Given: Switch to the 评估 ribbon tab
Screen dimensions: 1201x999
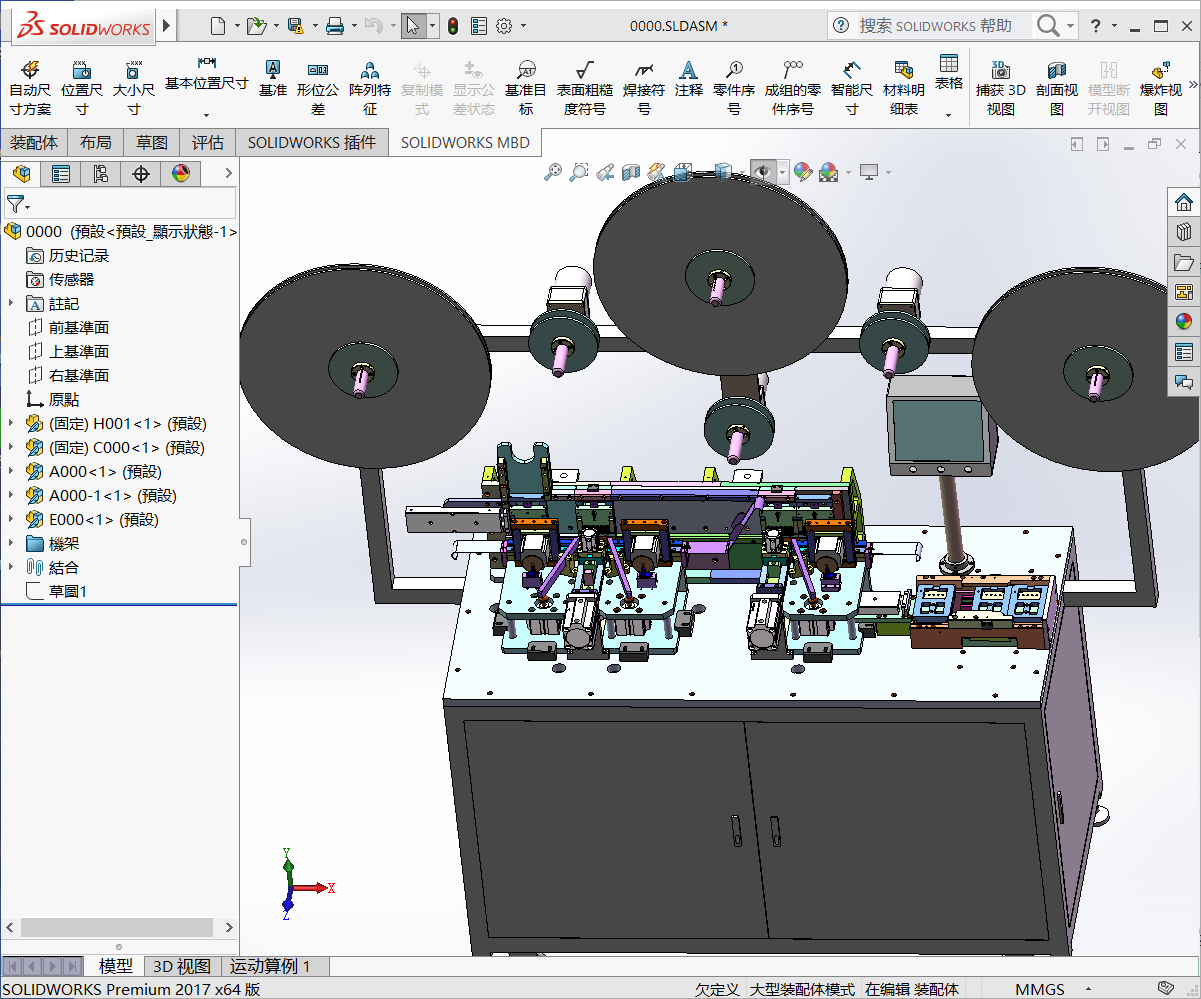Looking at the screenshot, I should point(208,142).
